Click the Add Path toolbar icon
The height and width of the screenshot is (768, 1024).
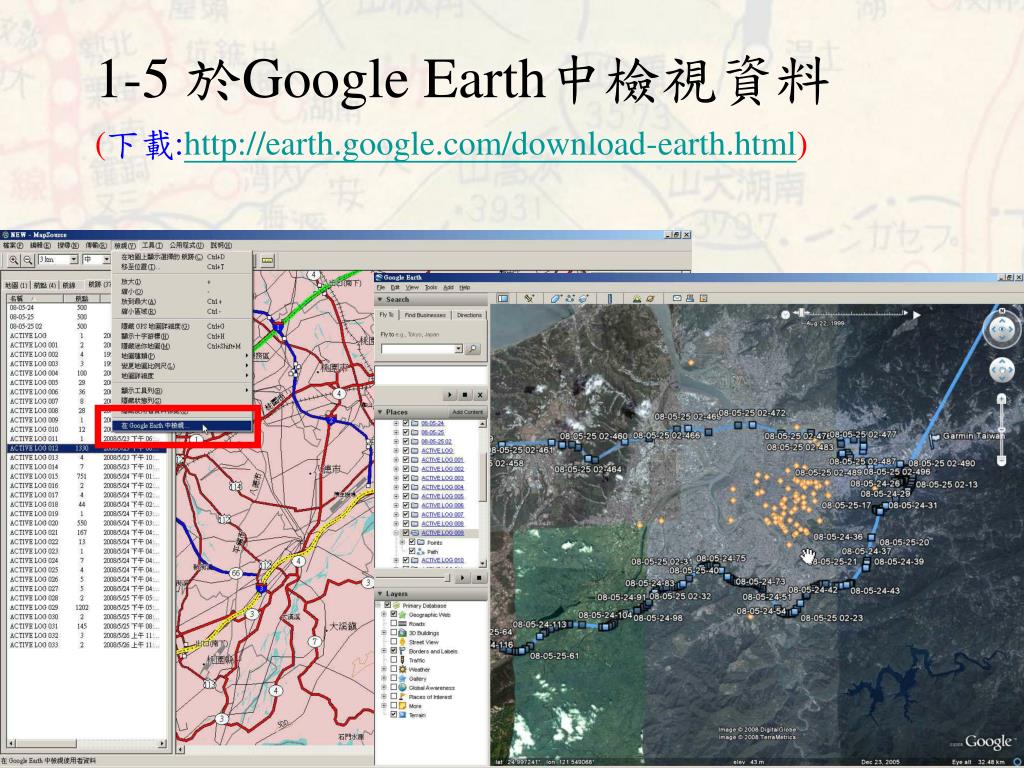570,298
